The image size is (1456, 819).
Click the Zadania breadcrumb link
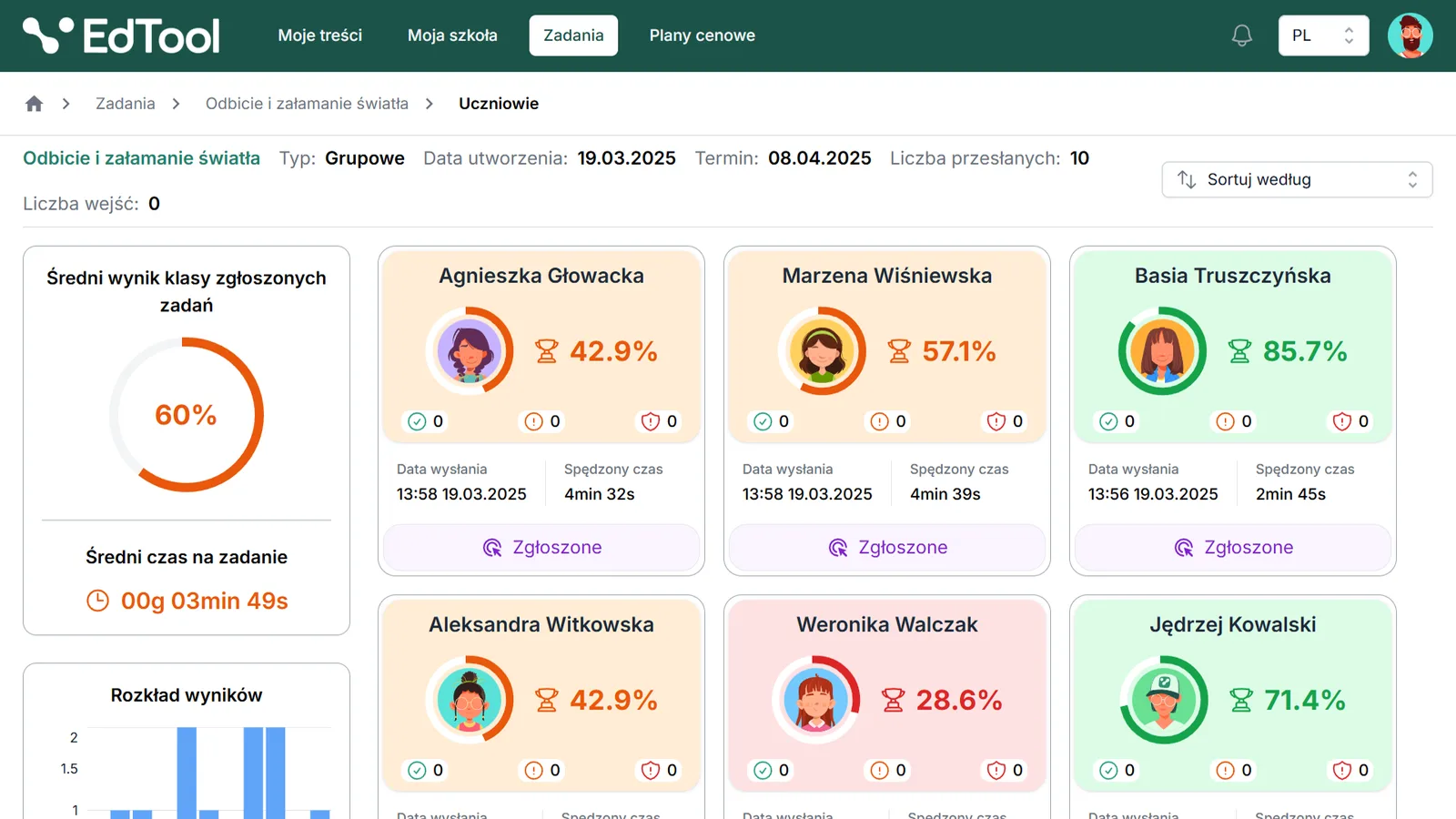pyautogui.click(x=126, y=104)
